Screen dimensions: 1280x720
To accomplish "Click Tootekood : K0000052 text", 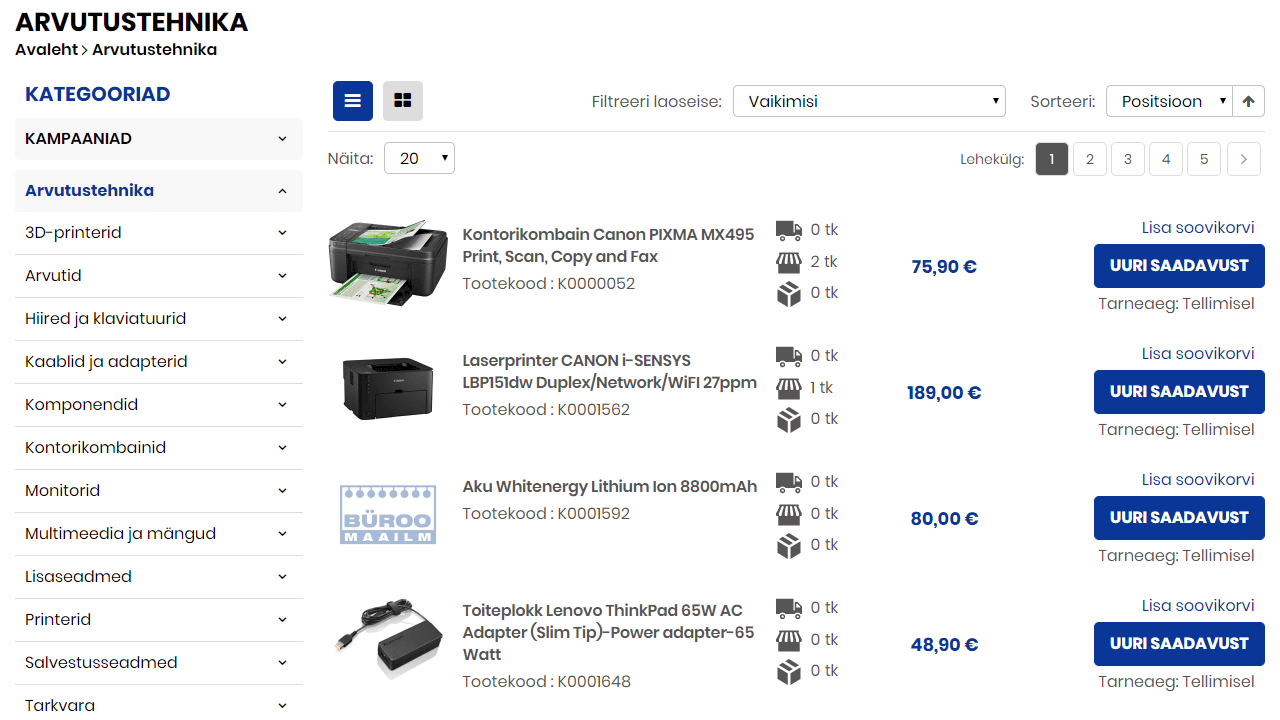I will coord(548,284).
